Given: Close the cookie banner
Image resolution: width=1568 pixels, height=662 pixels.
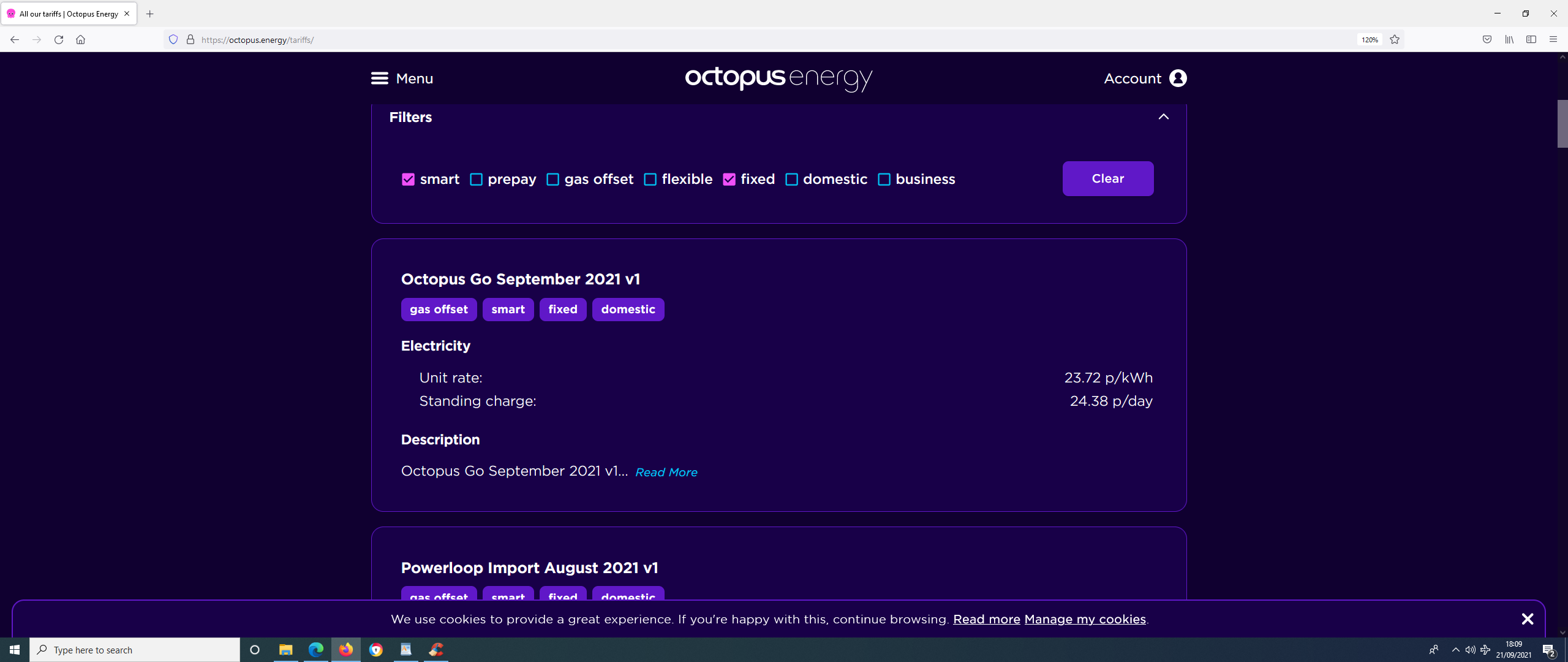Looking at the screenshot, I should [1528, 619].
